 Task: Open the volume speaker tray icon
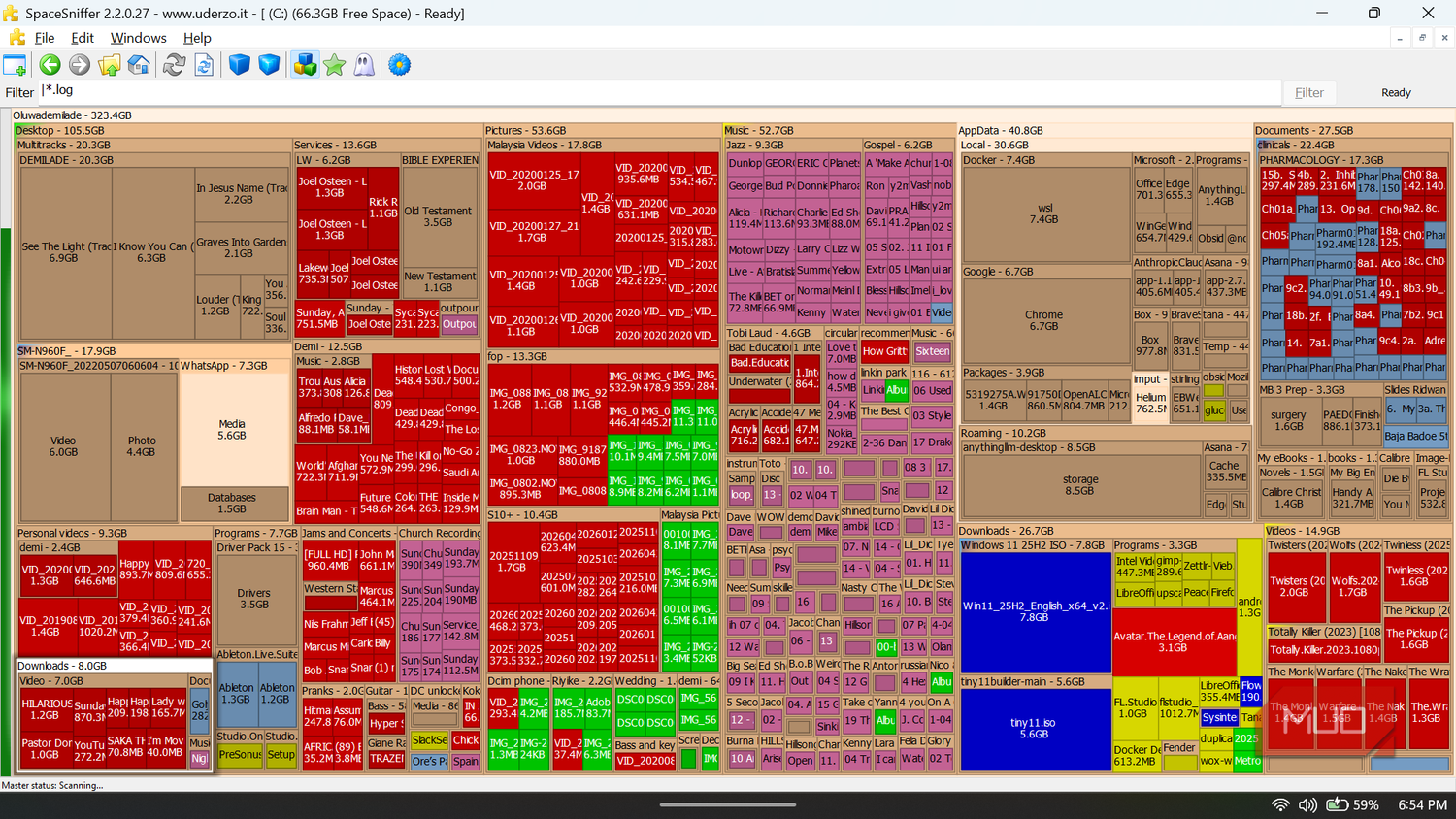click(1307, 805)
